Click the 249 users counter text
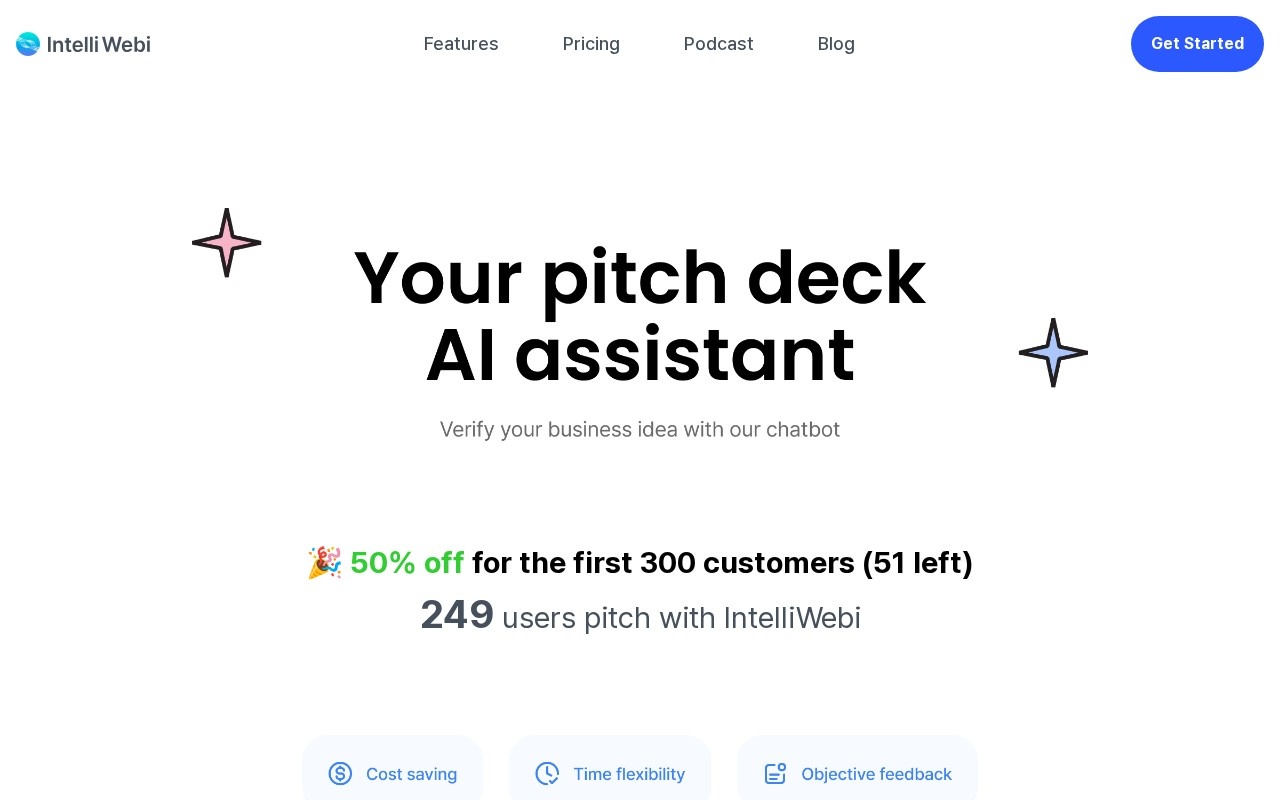1280x800 pixels. (x=640, y=616)
